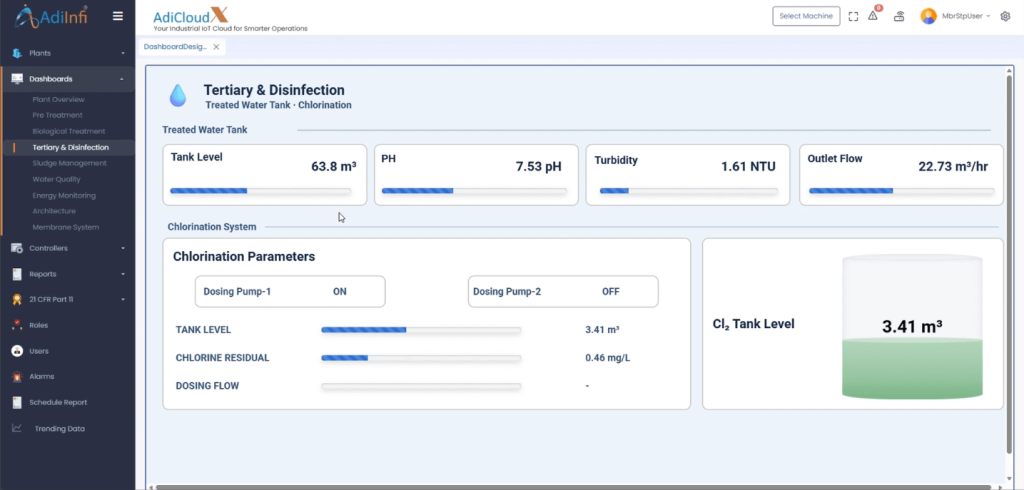Click the 22.73 m³/hr value
1024x490 pixels.
point(953,167)
